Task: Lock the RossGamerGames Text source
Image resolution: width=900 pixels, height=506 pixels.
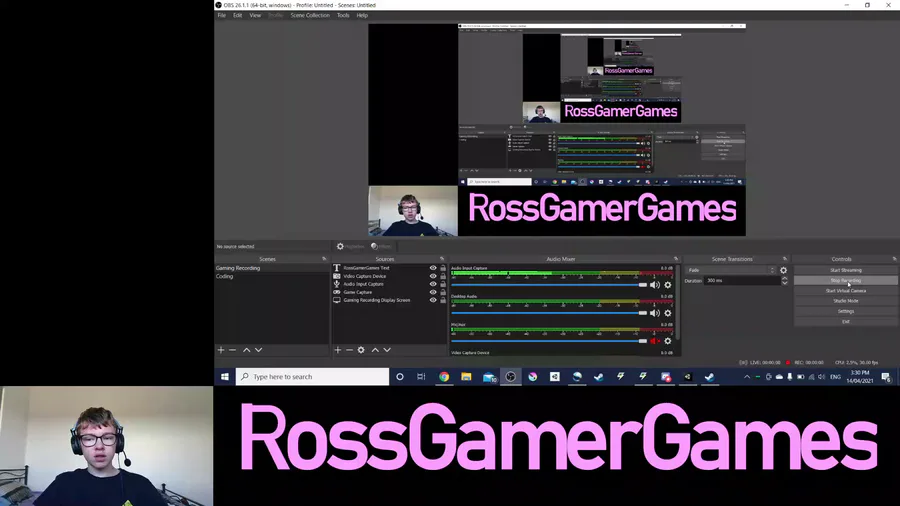Action: [x=443, y=268]
